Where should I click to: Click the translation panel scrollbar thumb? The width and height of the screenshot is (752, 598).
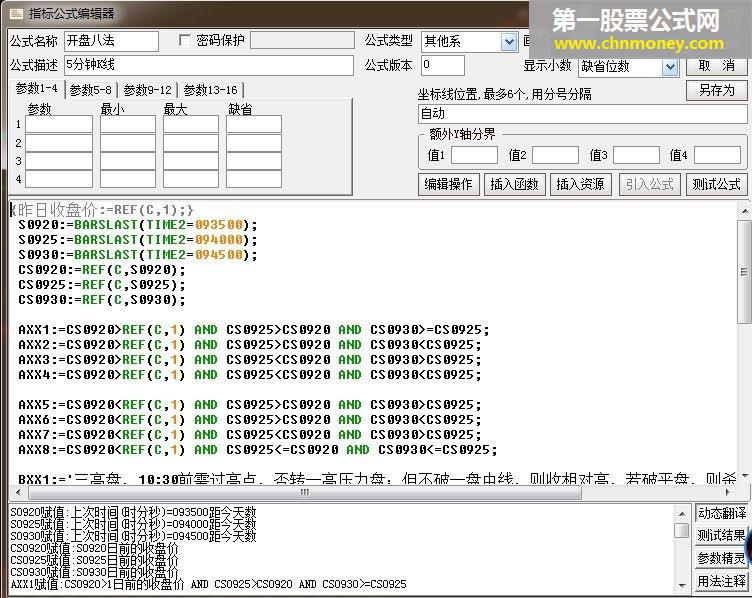click(682, 530)
